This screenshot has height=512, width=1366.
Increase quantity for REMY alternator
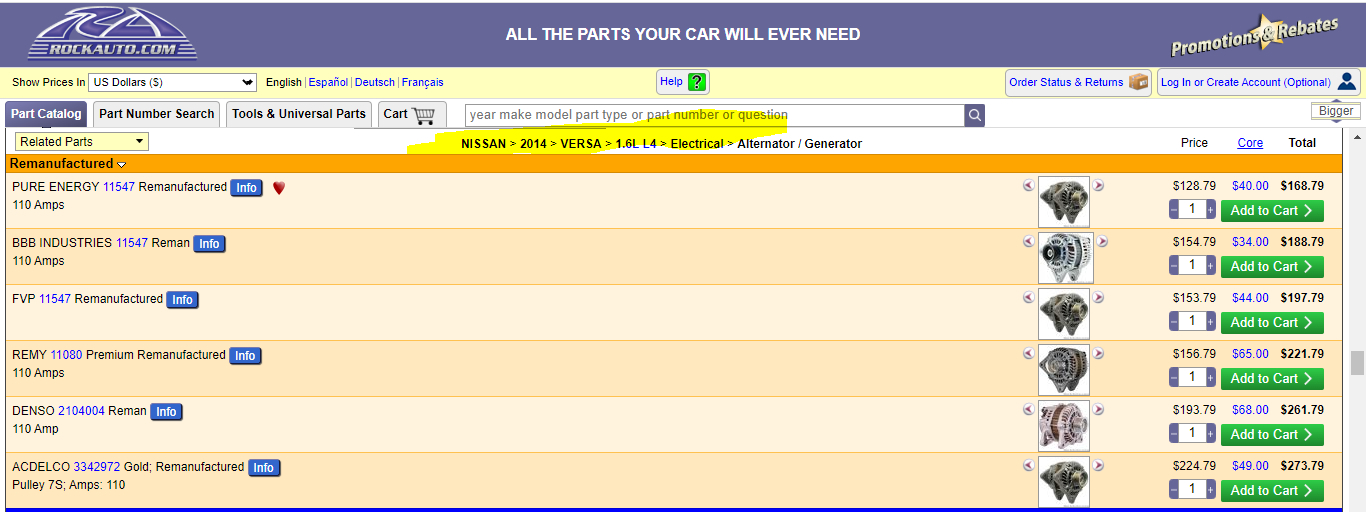point(1211,378)
